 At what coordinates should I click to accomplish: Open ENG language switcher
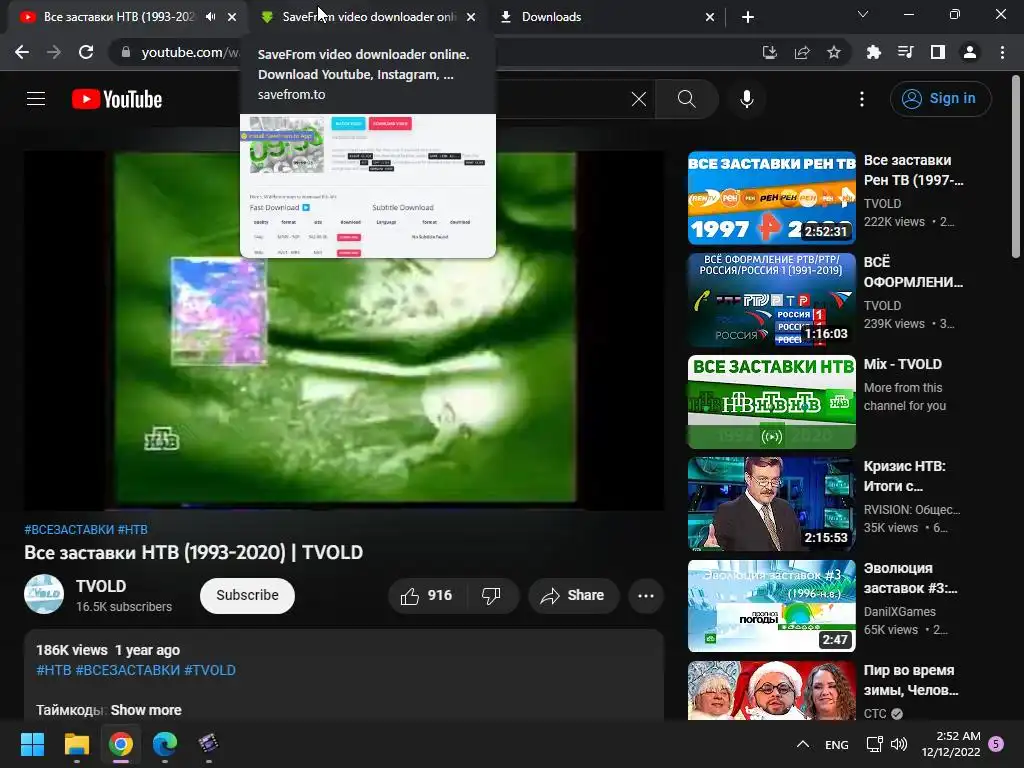point(837,744)
